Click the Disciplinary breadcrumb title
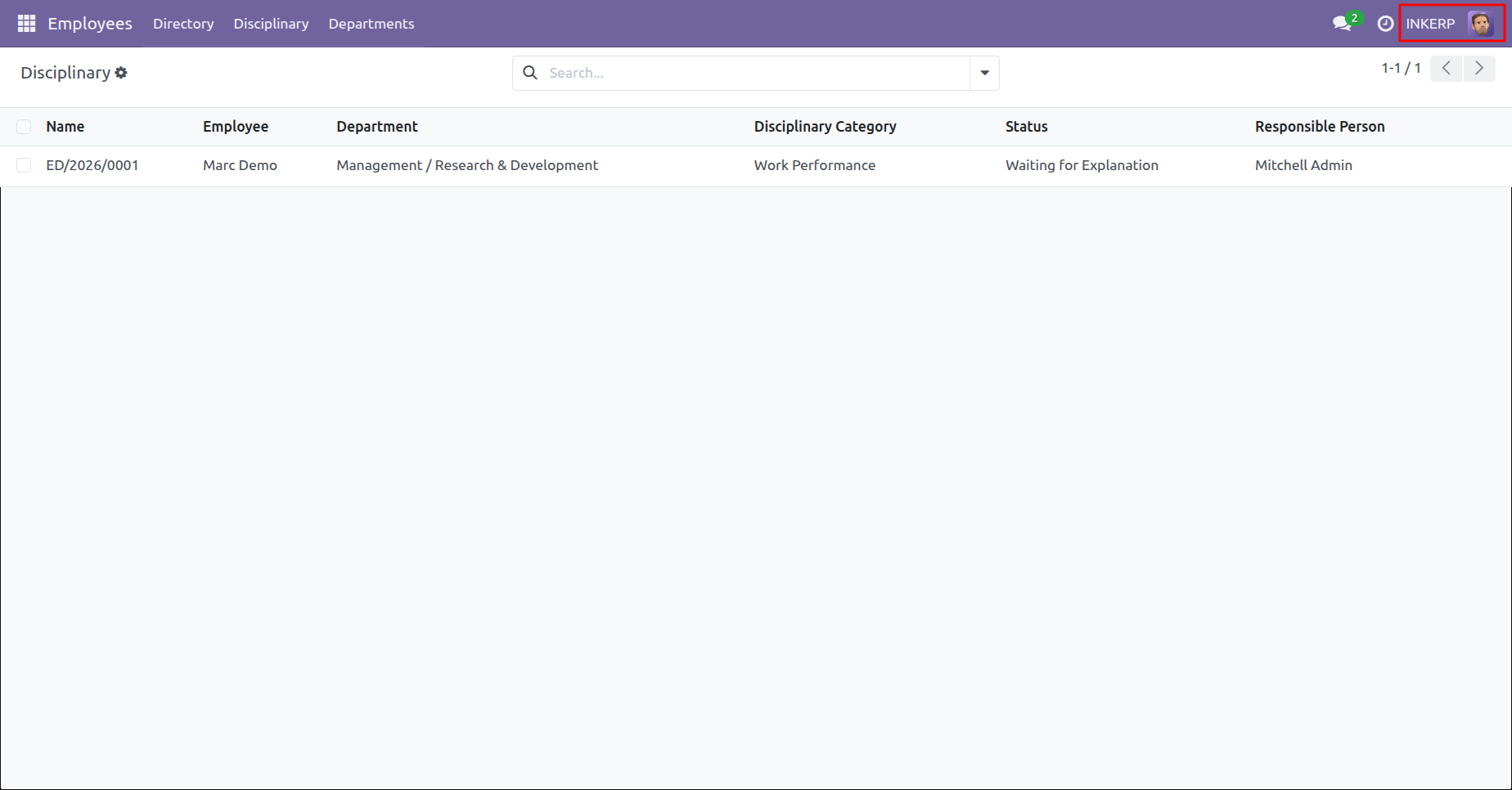The image size is (1512, 790). click(65, 73)
